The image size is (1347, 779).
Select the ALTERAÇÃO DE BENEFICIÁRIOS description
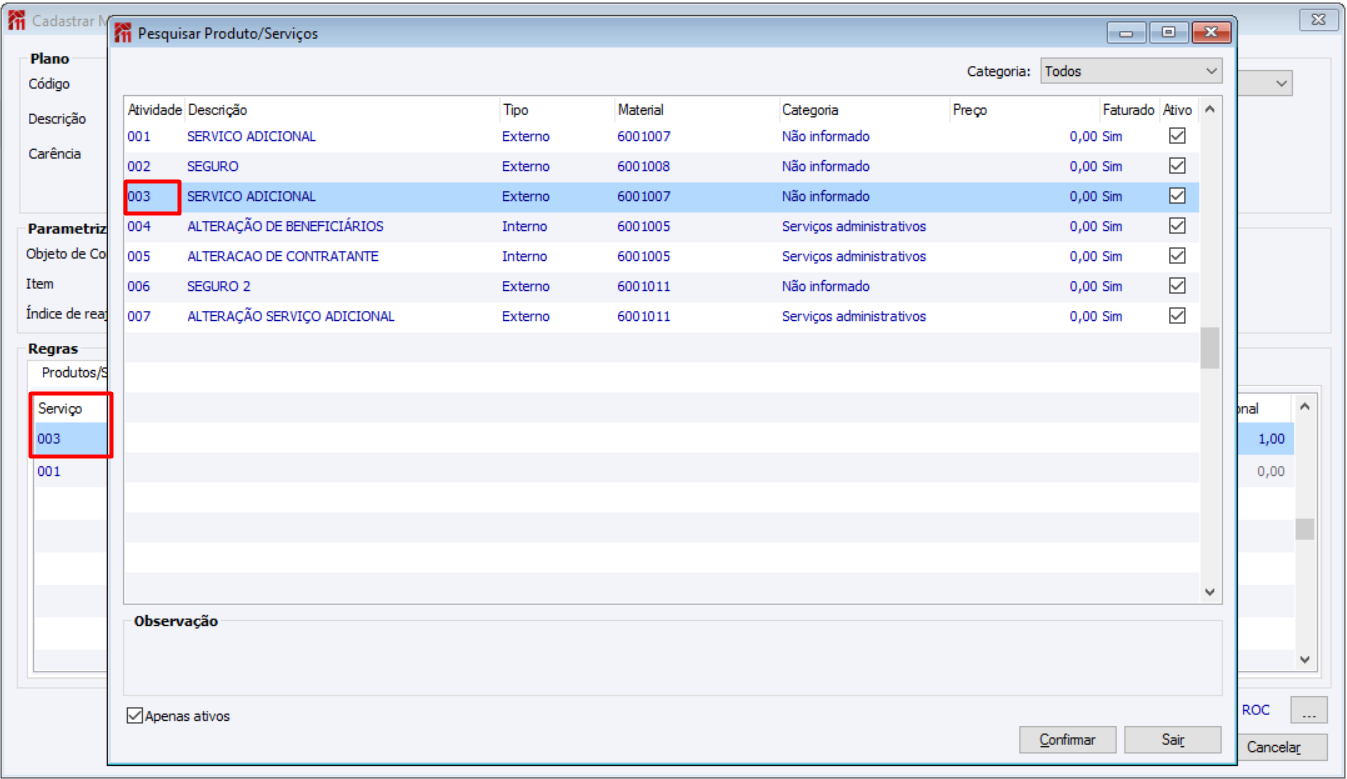285,226
